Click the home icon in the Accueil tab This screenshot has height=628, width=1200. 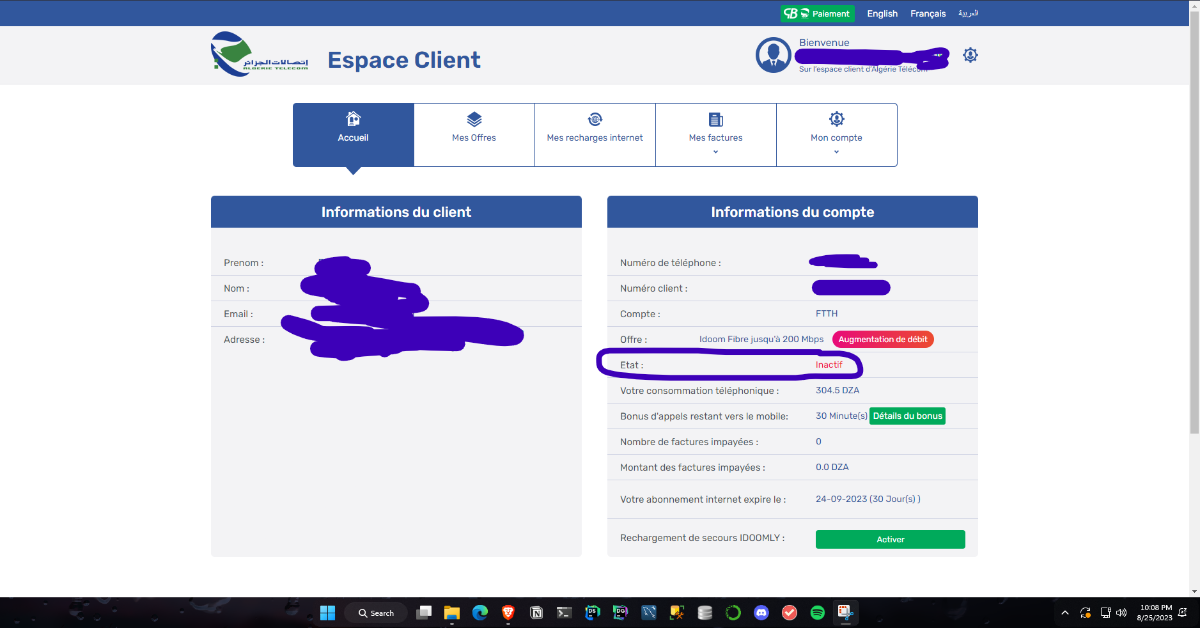pos(352,119)
